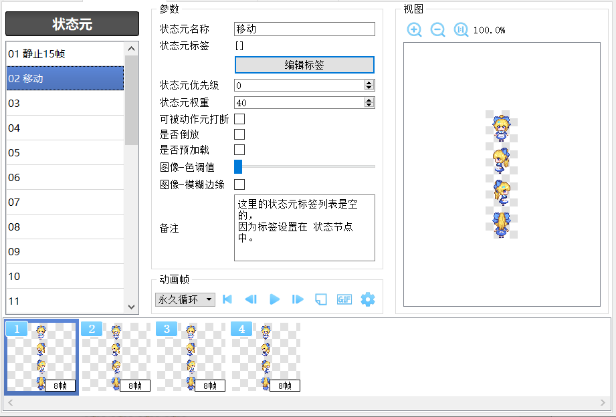
Task: Step forward to next animation frame
Action: (297, 299)
